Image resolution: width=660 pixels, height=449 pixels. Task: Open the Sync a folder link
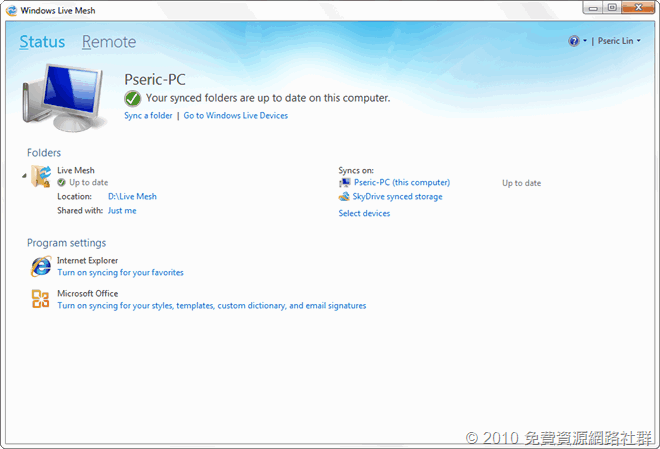pos(148,115)
